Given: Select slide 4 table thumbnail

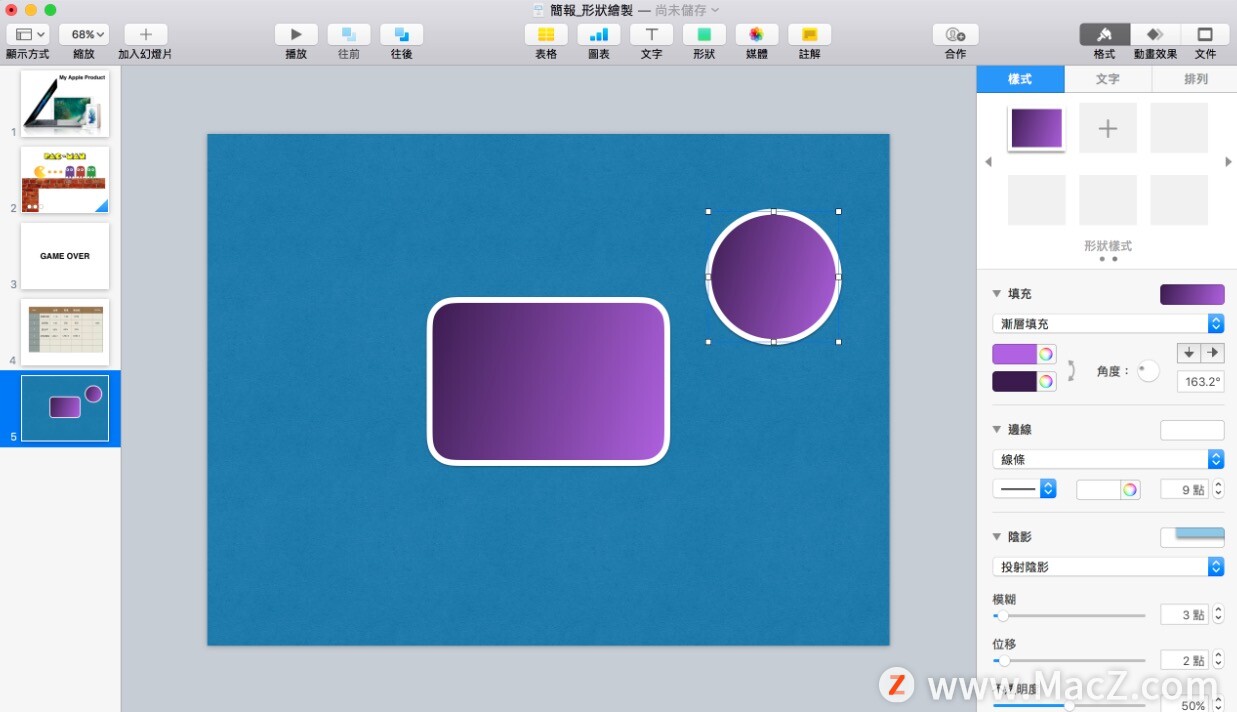Looking at the screenshot, I should (65, 332).
